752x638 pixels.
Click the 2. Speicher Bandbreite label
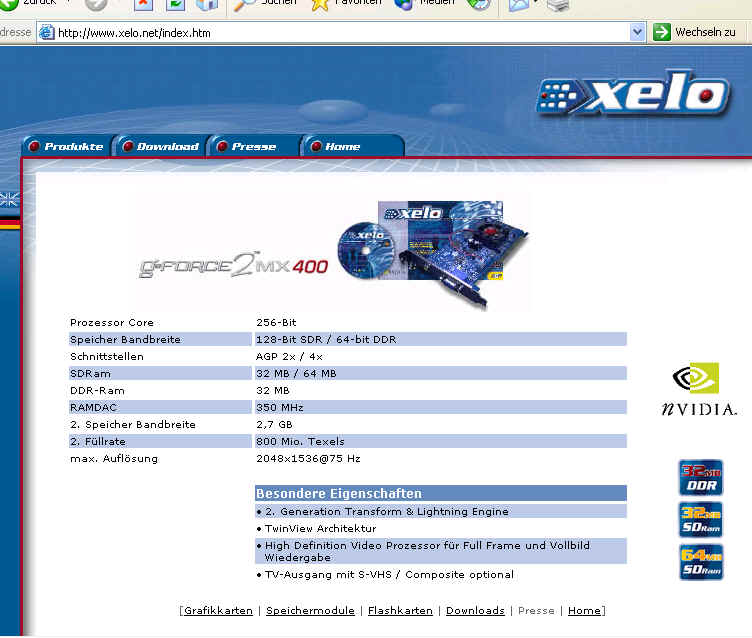point(133,425)
